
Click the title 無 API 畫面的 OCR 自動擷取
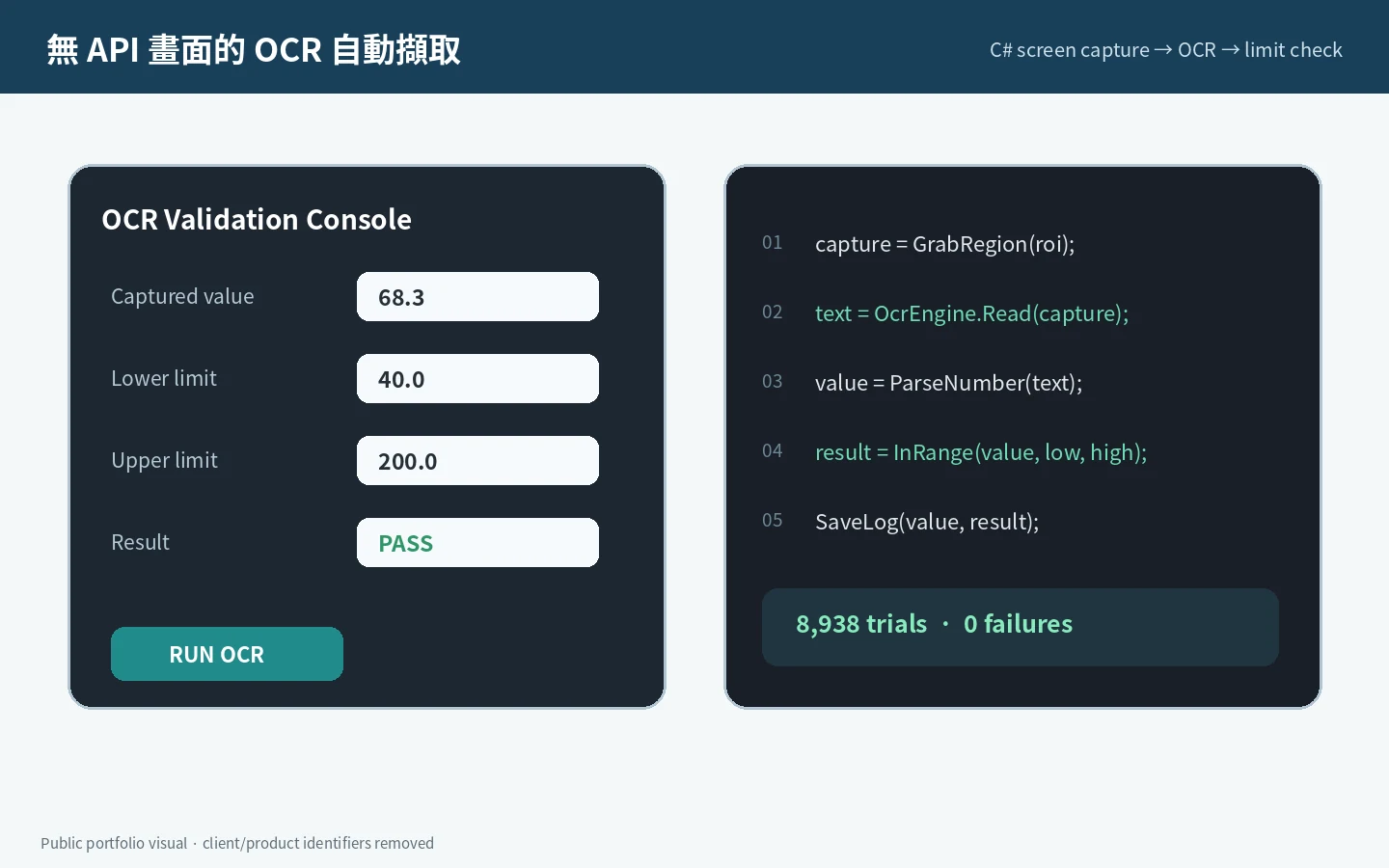click(x=254, y=49)
